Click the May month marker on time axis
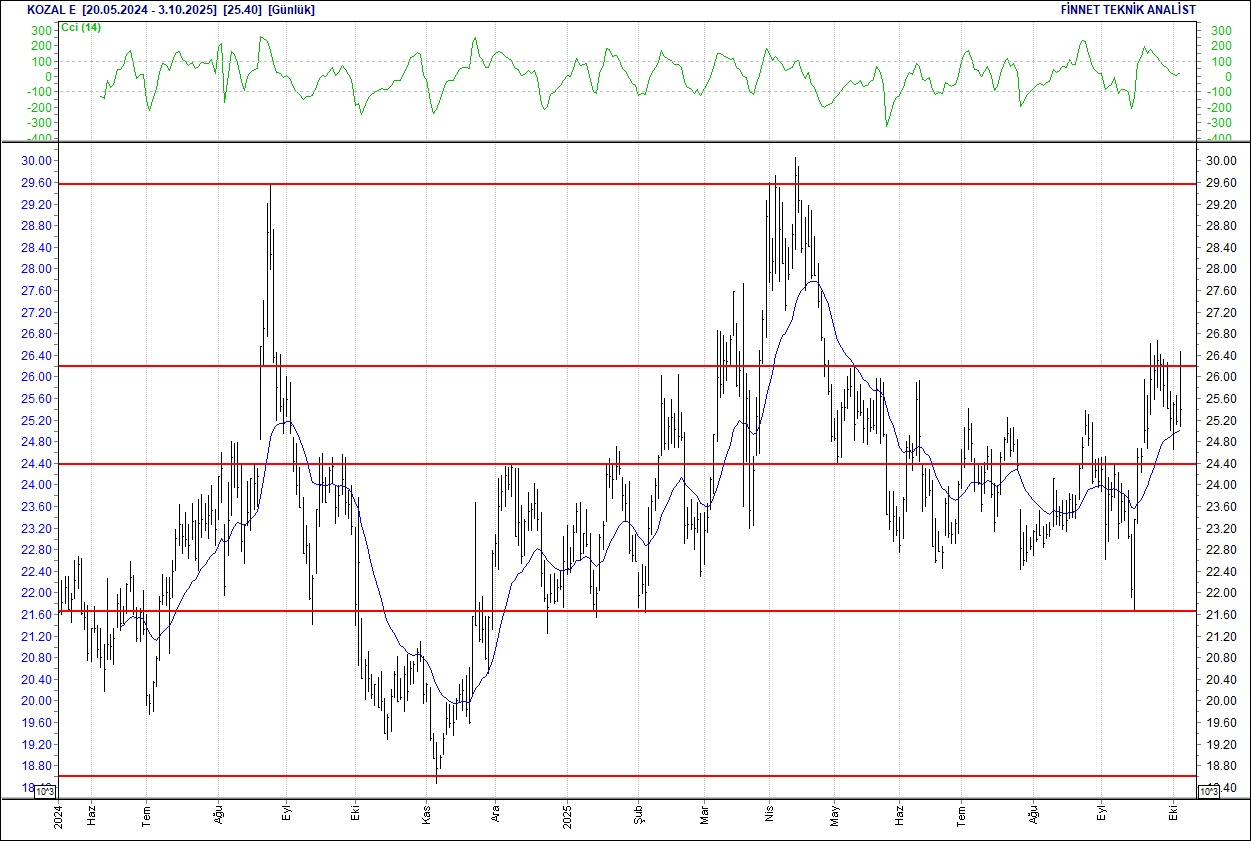Viewport: 1251px width, 841px height. click(836, 814)
